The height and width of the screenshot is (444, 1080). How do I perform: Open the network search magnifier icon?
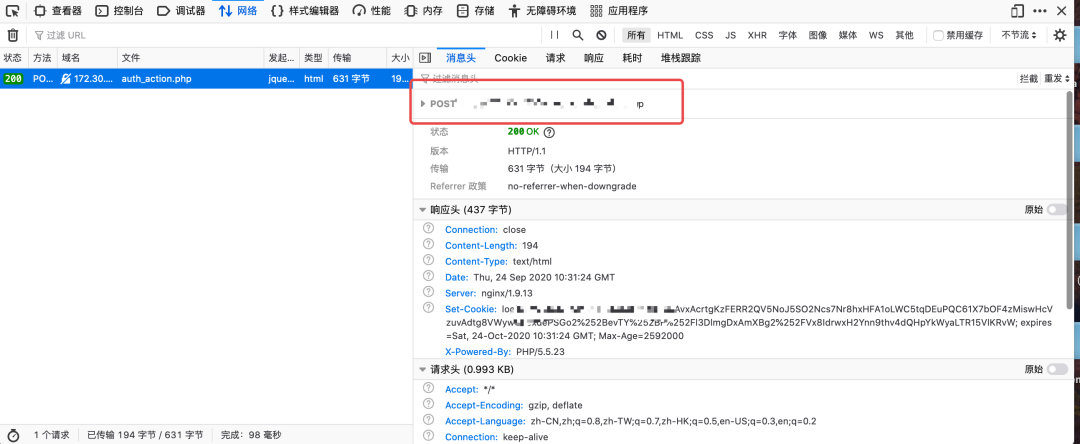(578, 35)
